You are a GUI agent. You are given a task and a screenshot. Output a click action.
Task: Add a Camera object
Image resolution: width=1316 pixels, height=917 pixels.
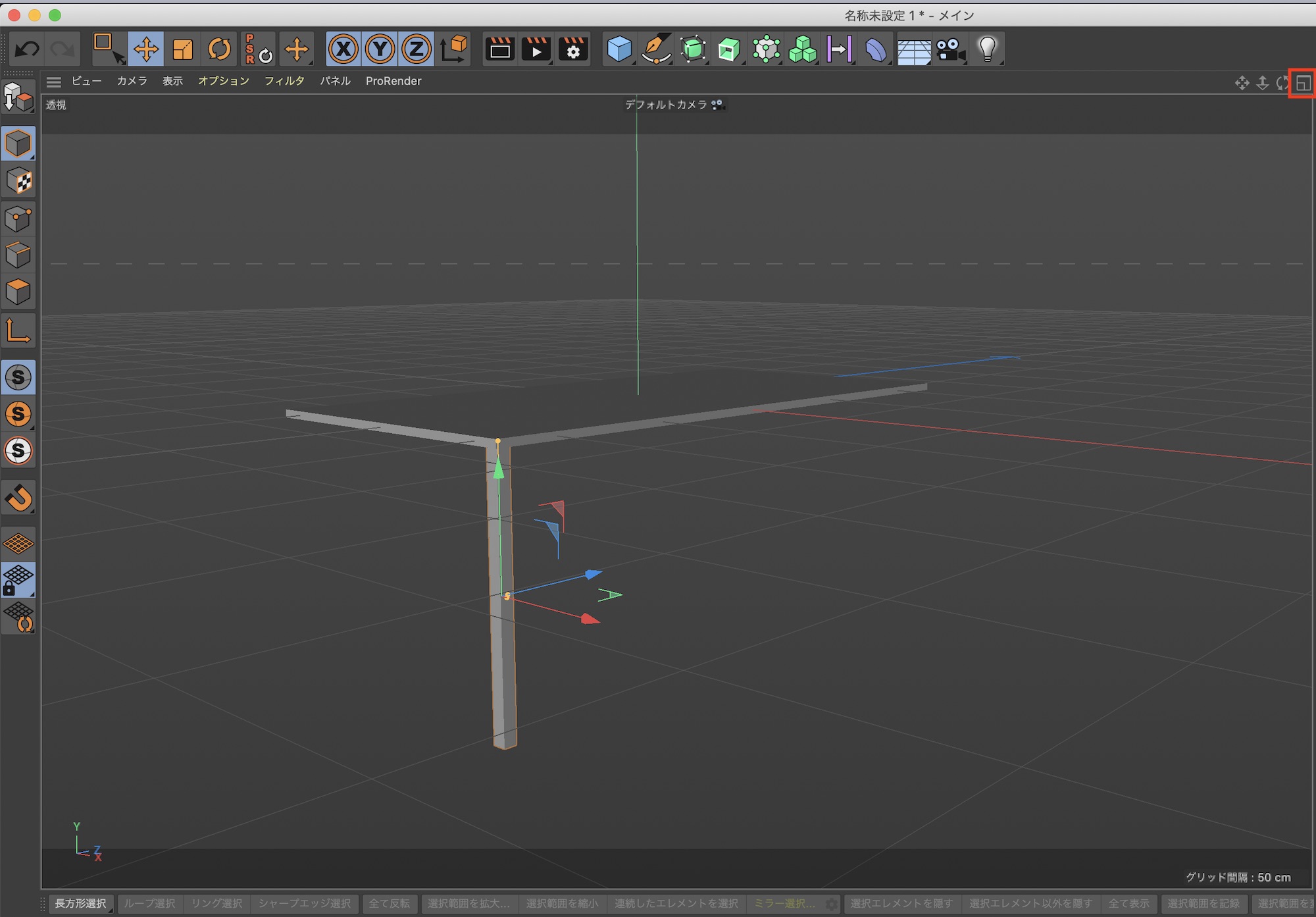pyautogui.click(x=950, y=49)
